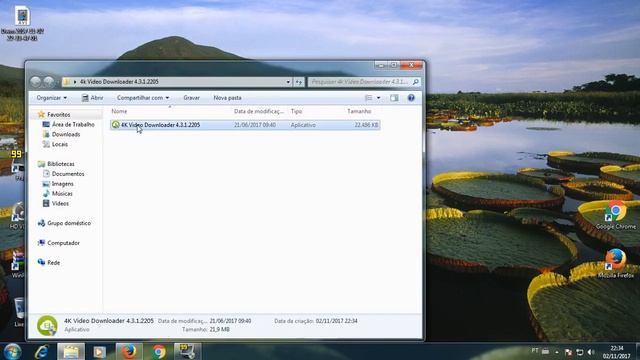This screenshot has width=640, height=360.
Task: Open the address bar history dropdown
Action: pos(288,82)
